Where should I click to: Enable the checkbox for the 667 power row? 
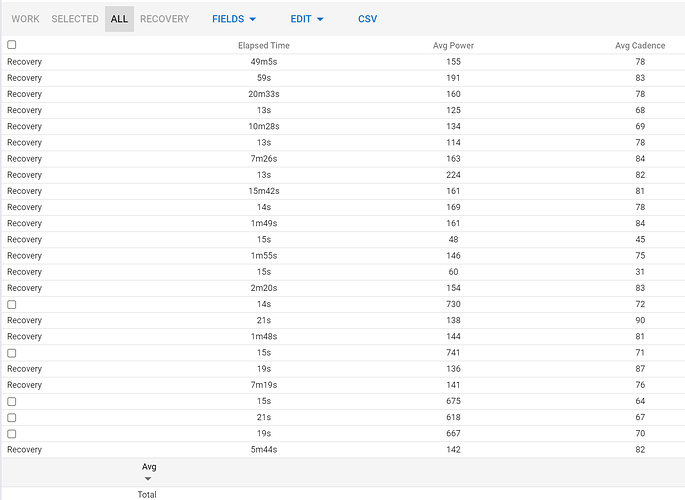[12, 434]
